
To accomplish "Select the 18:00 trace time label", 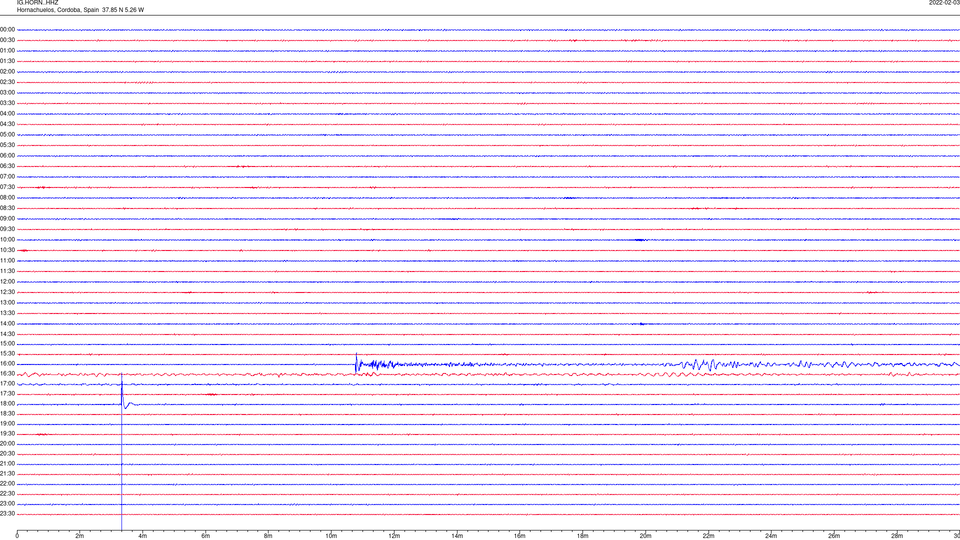I will coord(7,404).
